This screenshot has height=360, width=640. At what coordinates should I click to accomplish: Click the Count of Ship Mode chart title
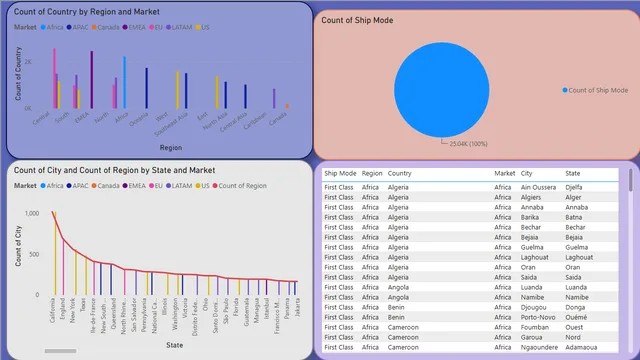357,20
